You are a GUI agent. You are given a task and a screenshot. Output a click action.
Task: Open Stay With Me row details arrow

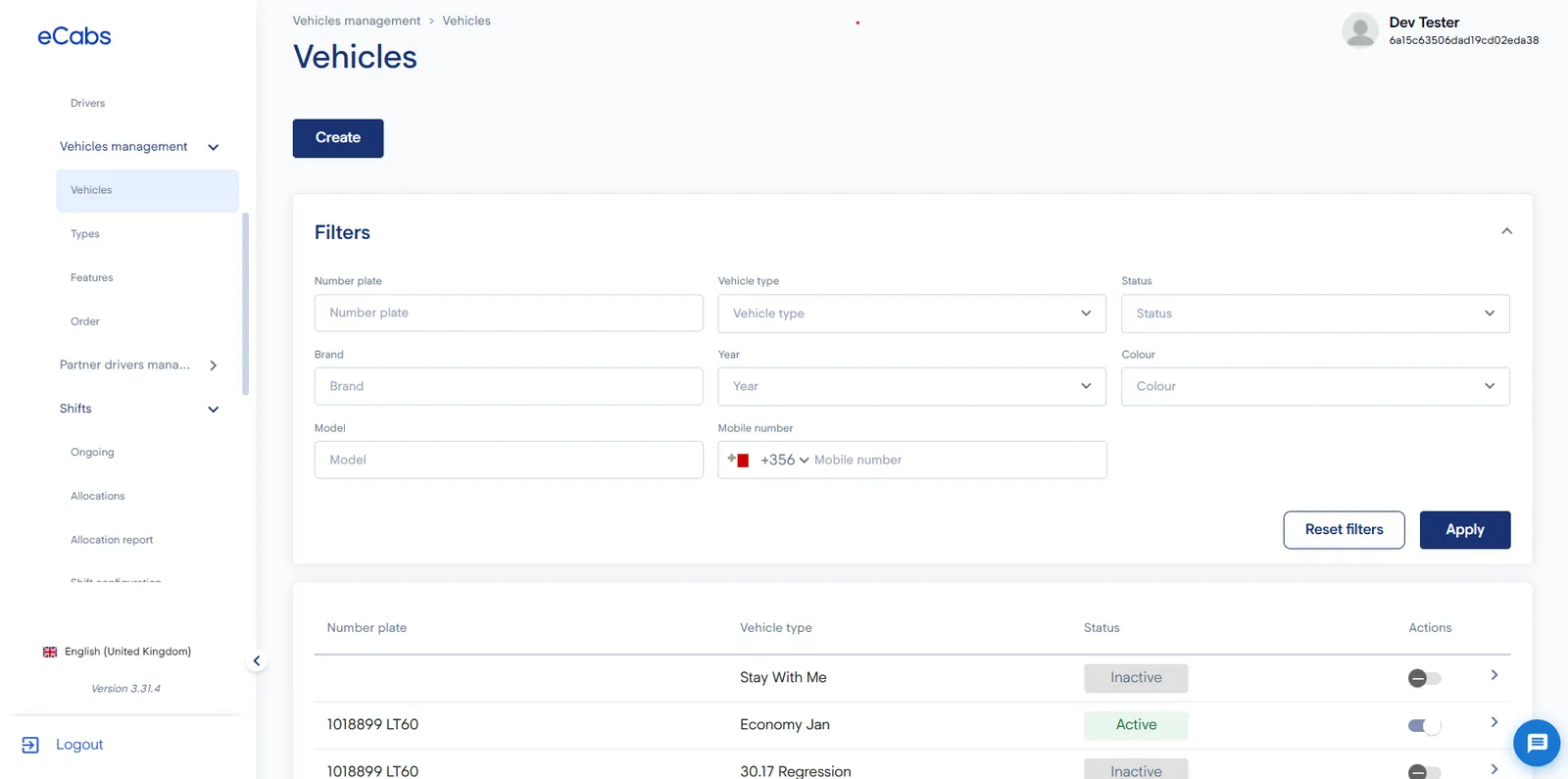point(1494,675)
